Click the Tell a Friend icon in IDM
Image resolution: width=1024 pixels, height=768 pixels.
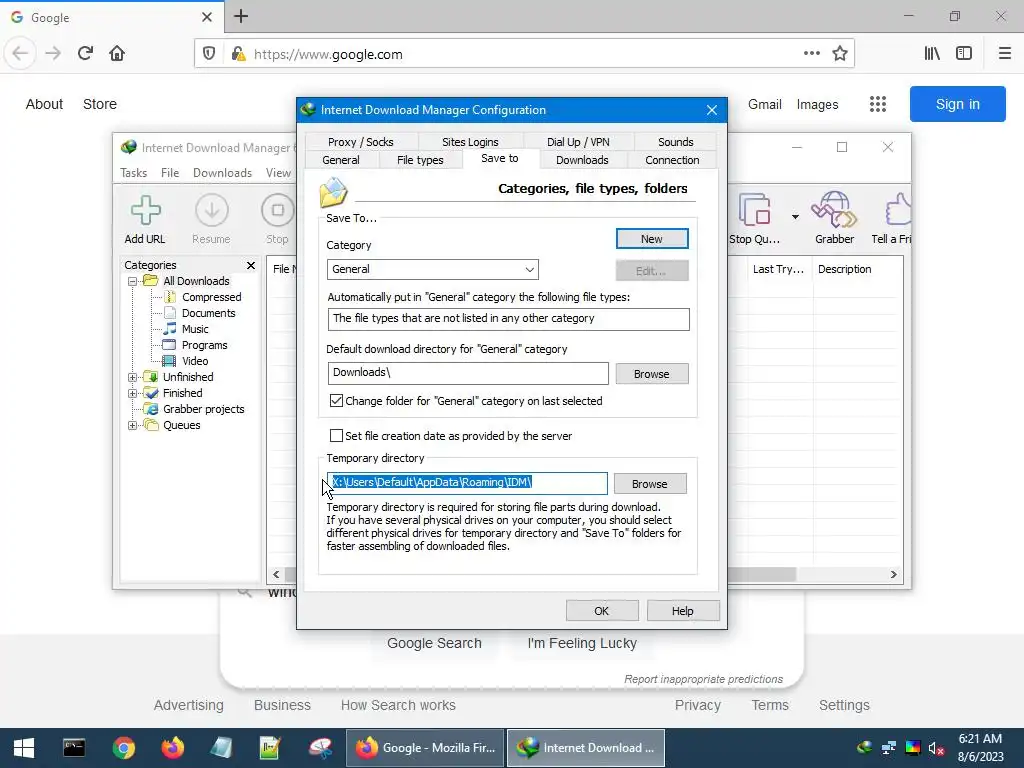pyautogui.click(x=891, y=219)
